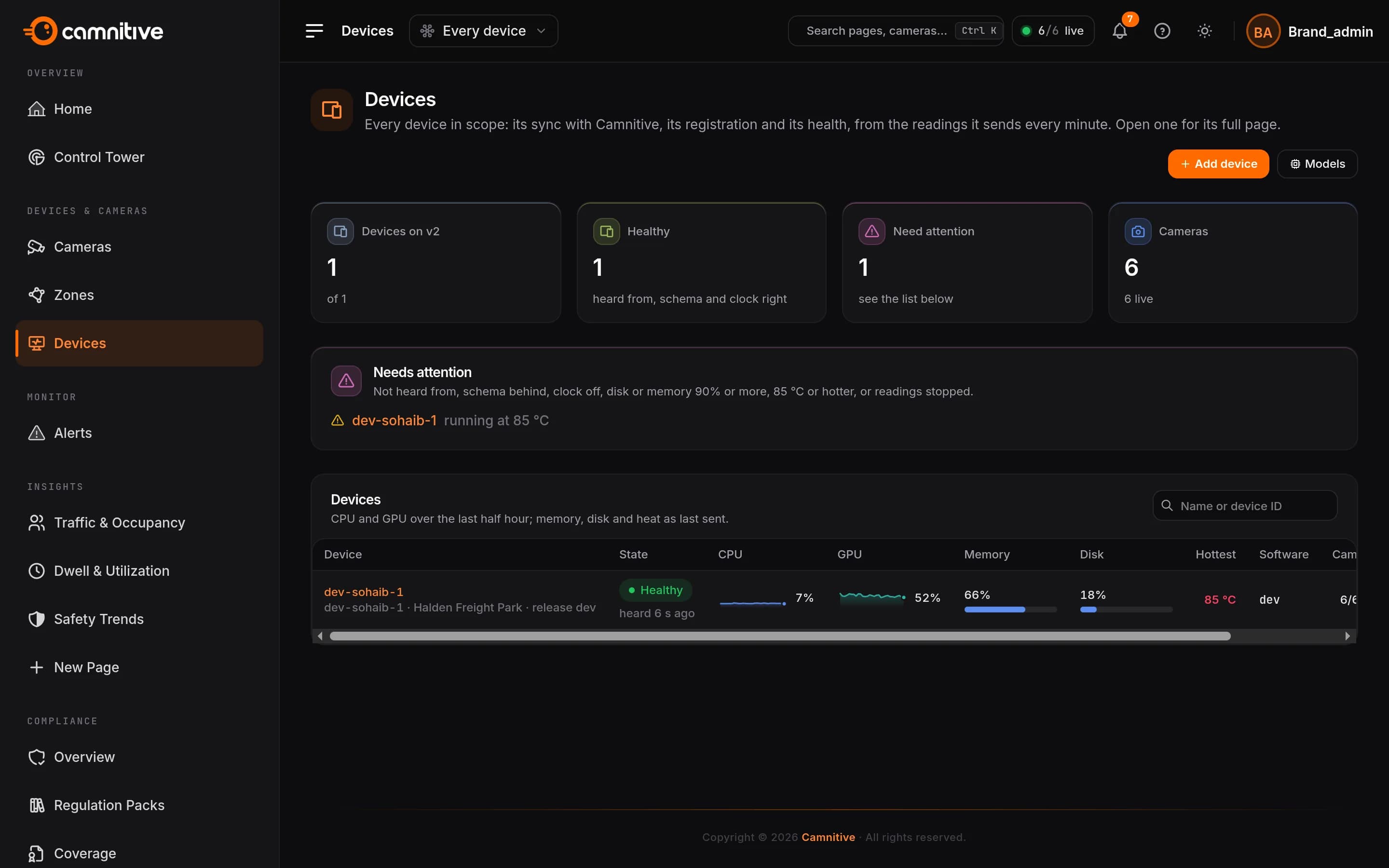
Task: Click the Devices on v2 card icon
Action: 340,231
